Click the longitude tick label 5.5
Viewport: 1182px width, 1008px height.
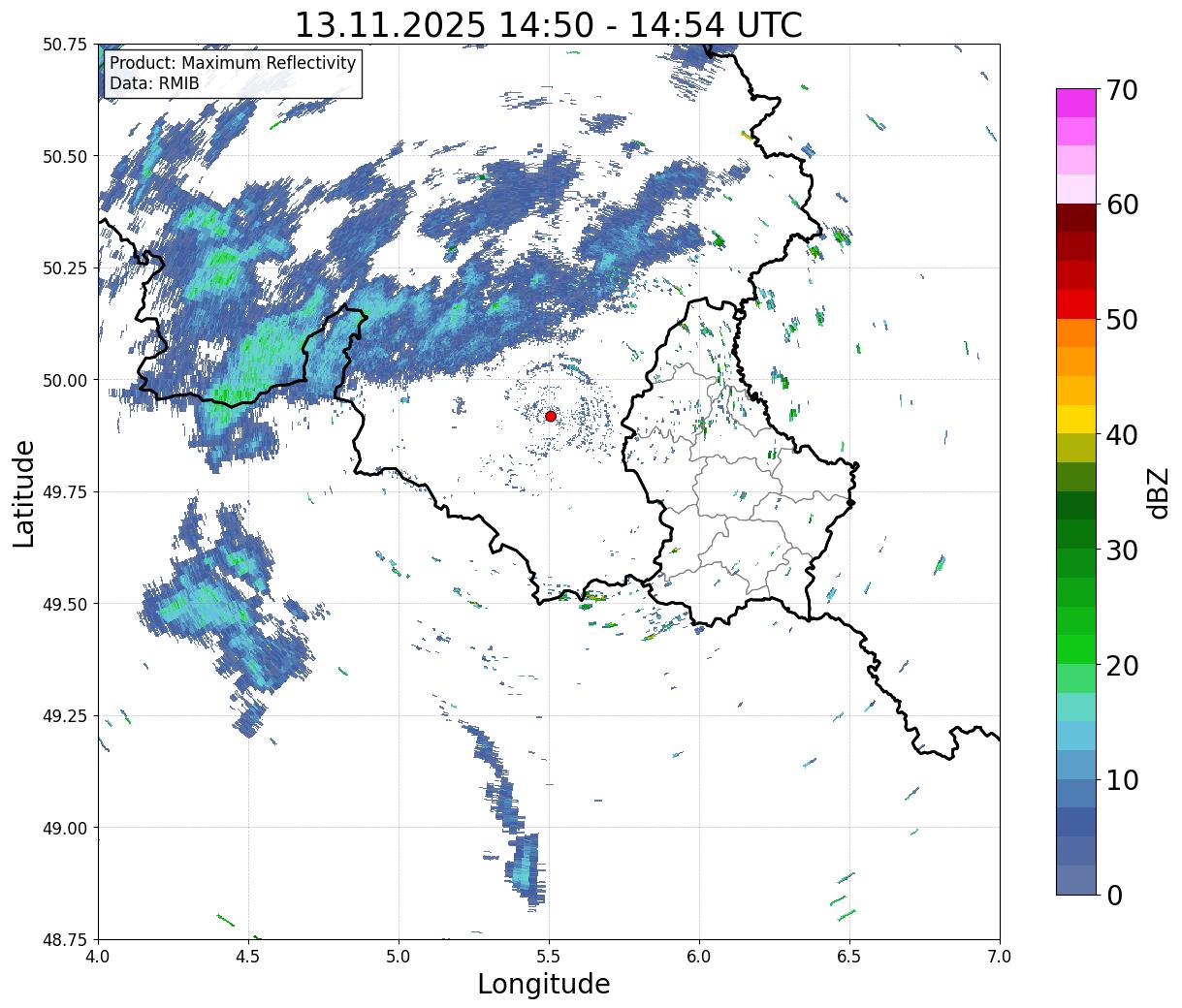pos(549,957)
